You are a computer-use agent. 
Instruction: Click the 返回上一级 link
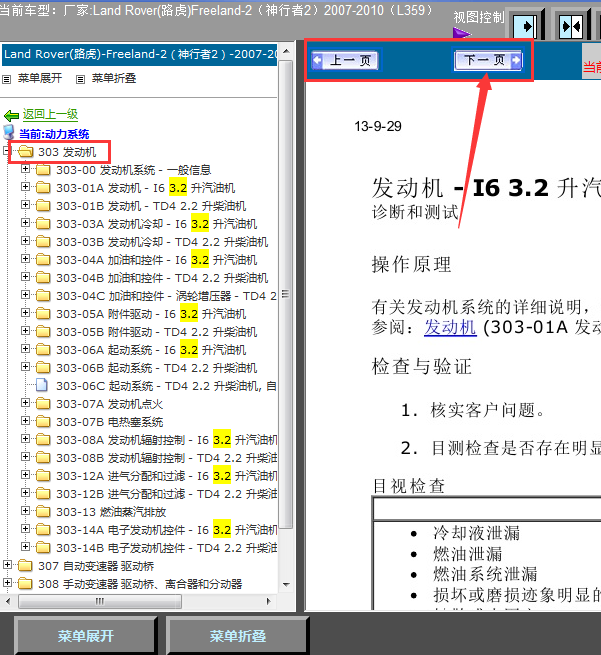click(50, 114)
